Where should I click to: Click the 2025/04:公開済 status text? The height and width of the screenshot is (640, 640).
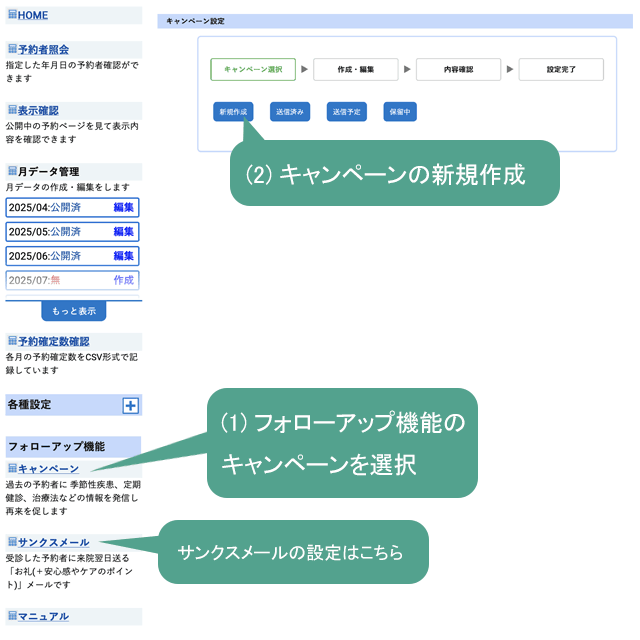[45, 207]
